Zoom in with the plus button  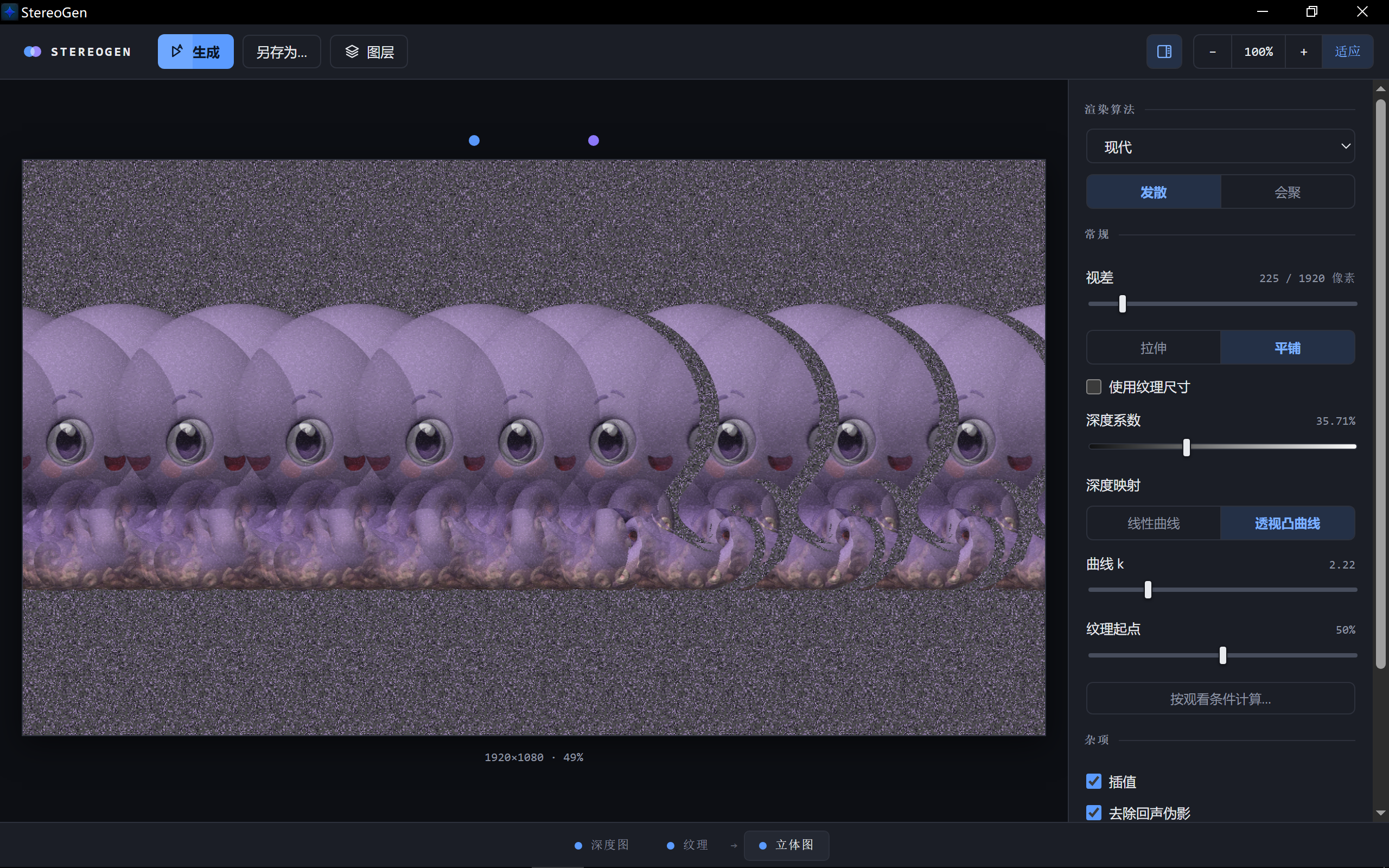(x=1303, y=52)
